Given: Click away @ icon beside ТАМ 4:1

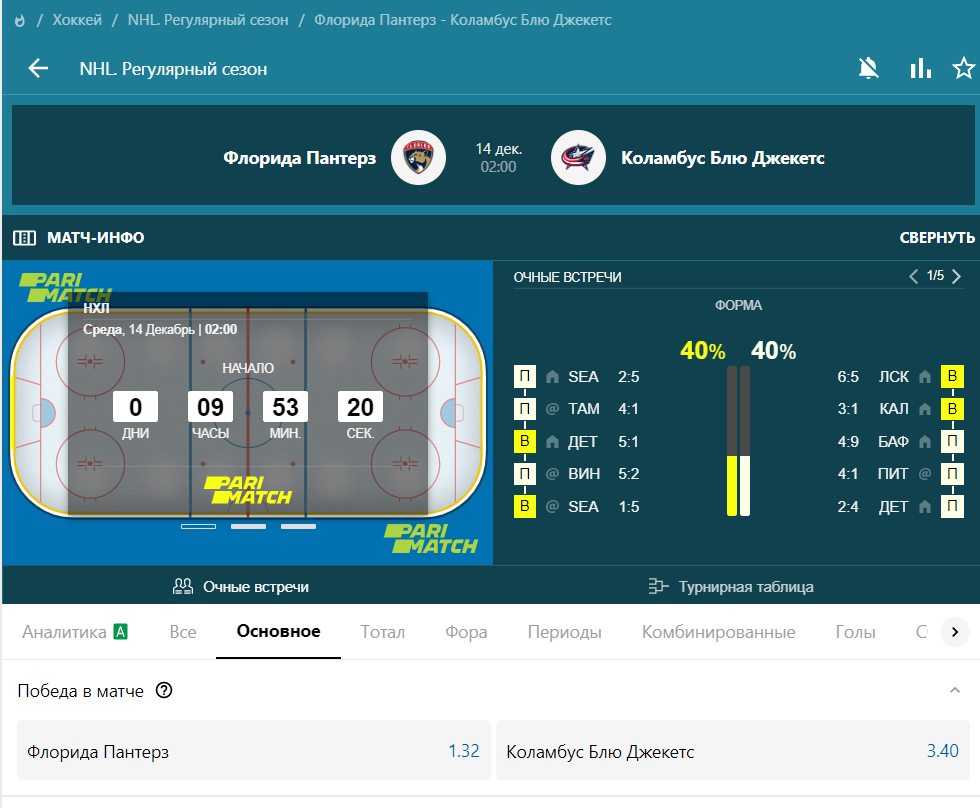Looking at the screenshot, I should [552, 409].
